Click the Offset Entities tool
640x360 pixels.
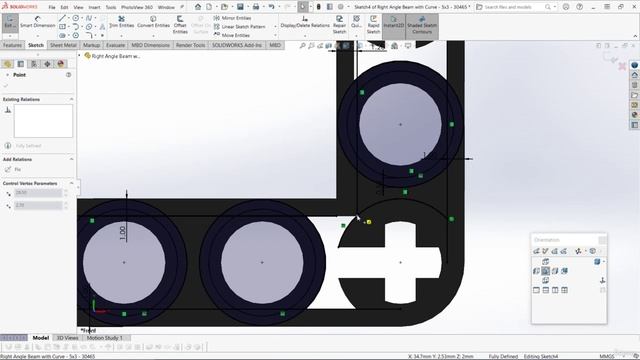tap(180, 25)
